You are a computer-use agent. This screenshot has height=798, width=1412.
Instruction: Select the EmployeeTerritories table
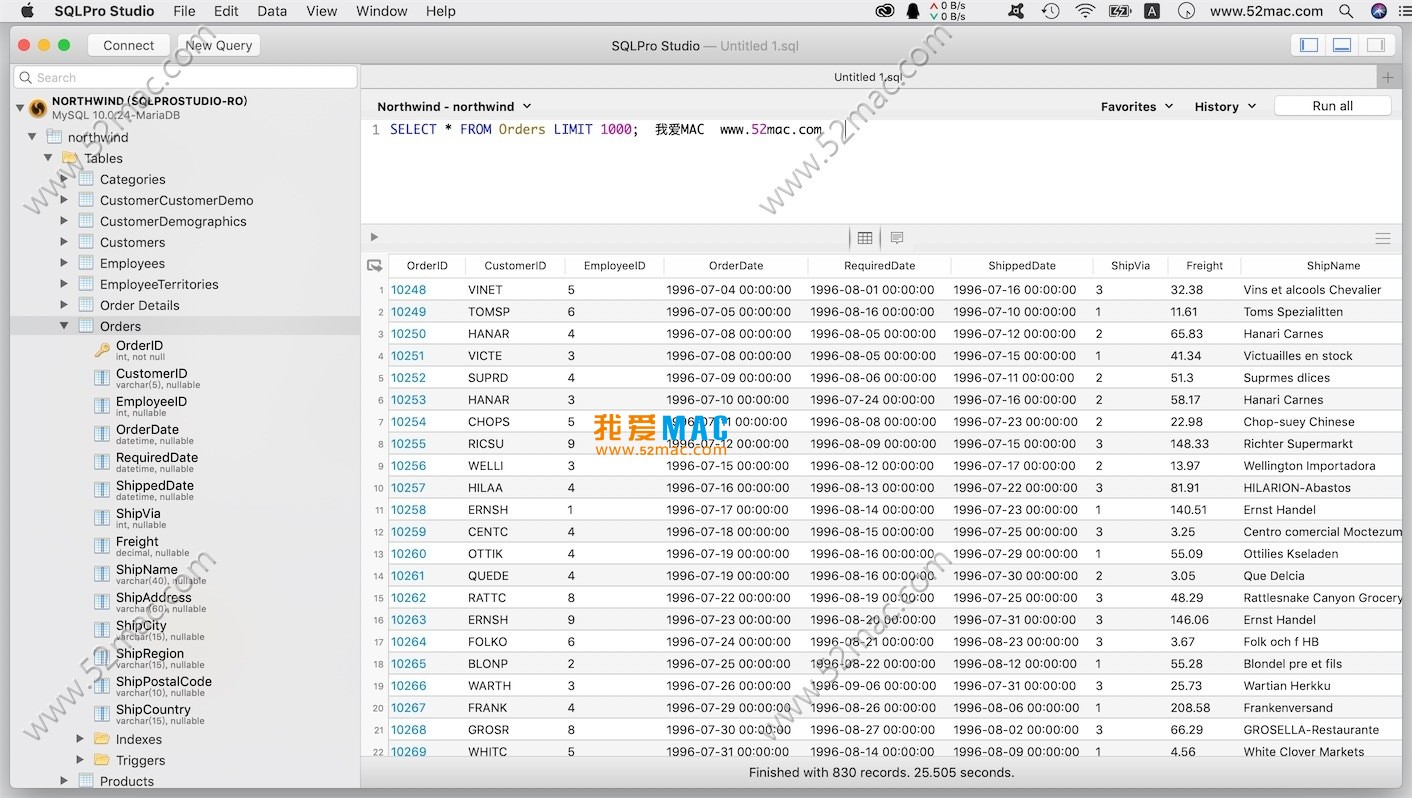(x=159, y=284)
